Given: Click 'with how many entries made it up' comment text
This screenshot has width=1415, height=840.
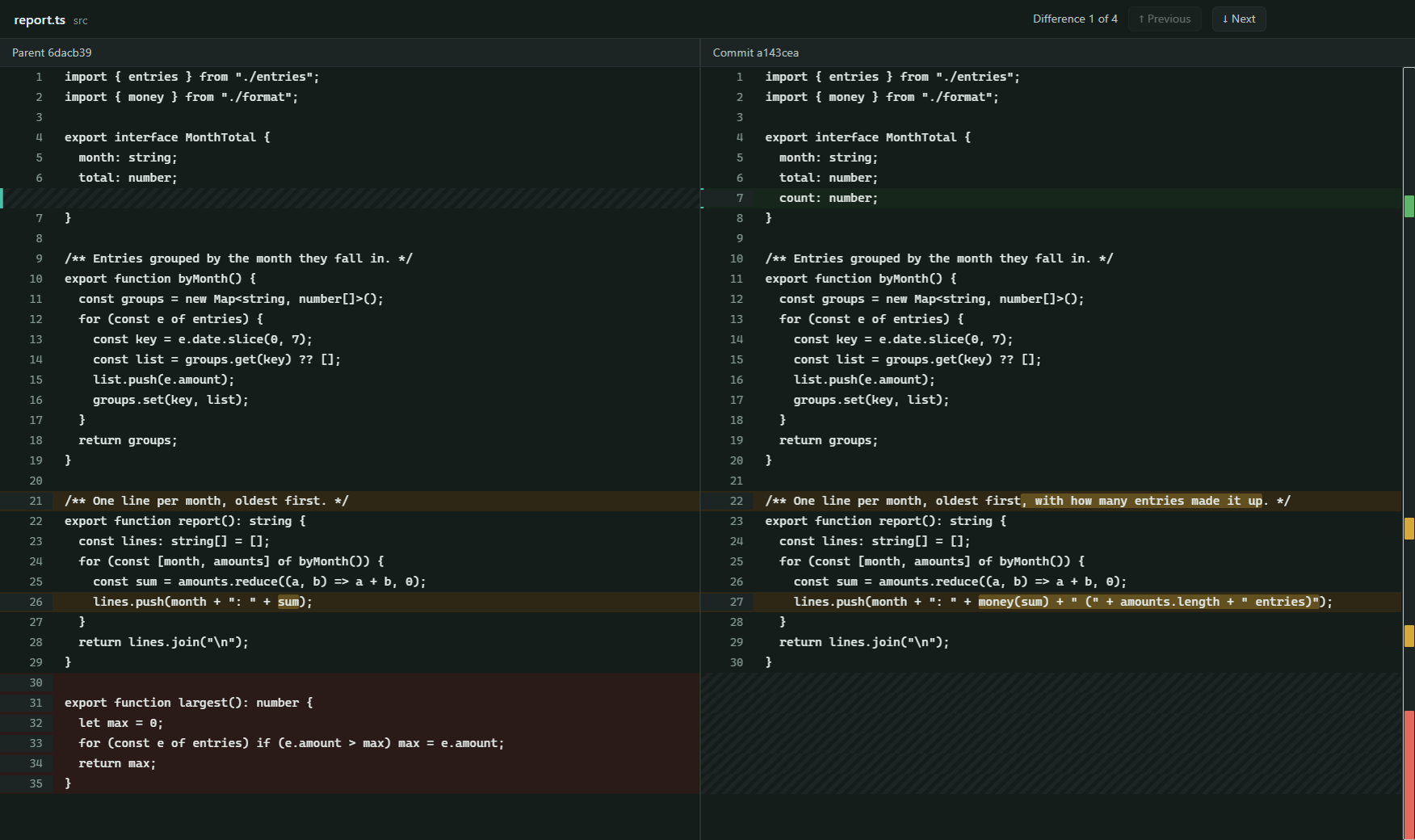Looking at the screenshot, I should 1148,501.
